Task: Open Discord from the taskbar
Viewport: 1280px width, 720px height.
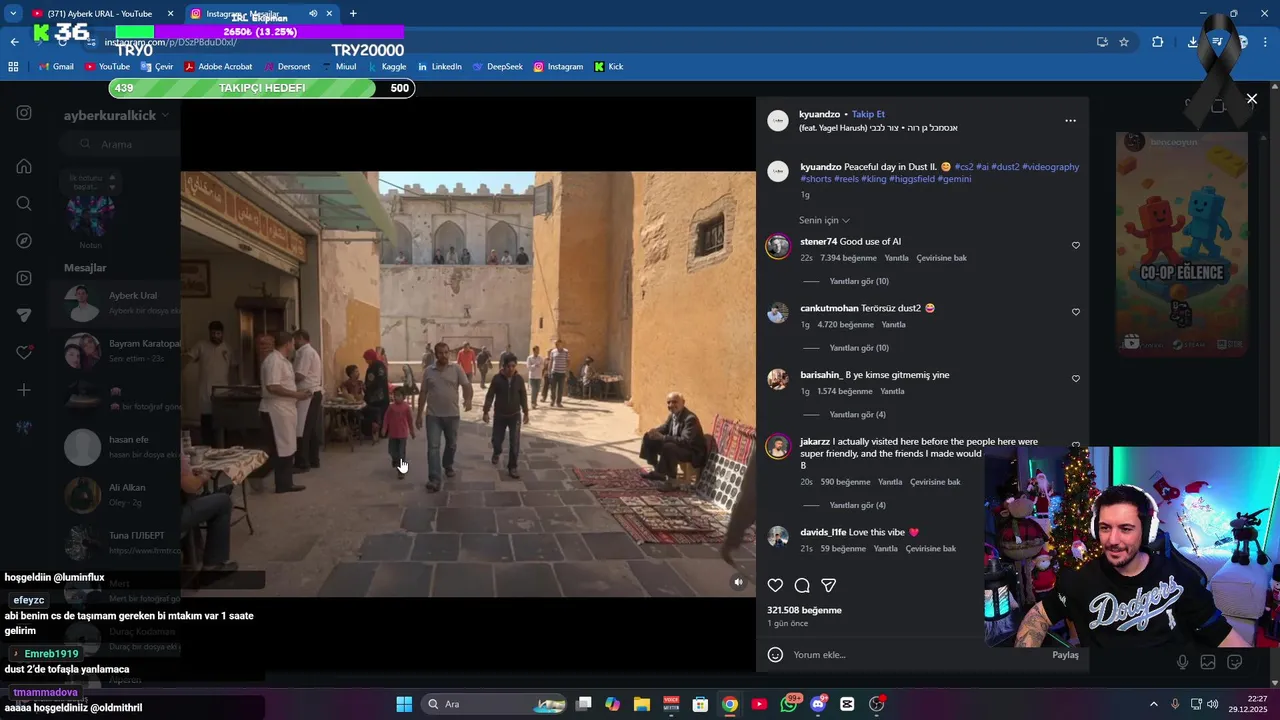Action: point(818,704)
